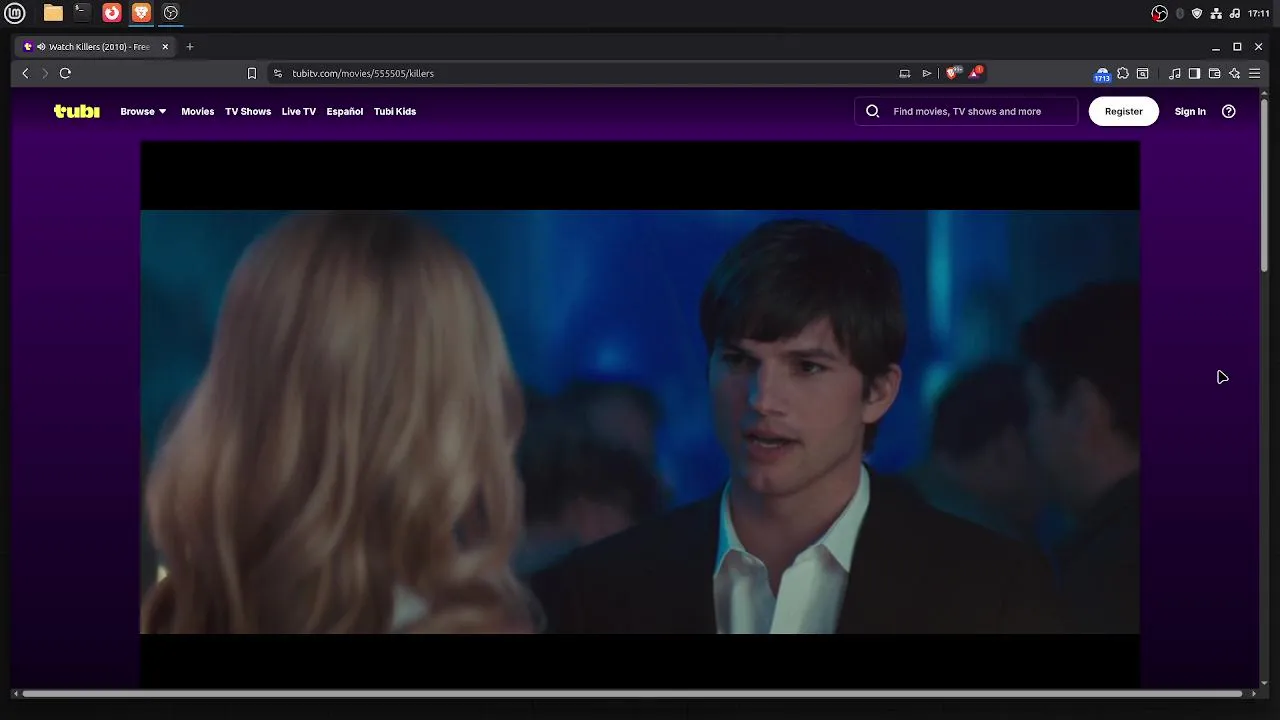This screenshot has height=720, width=1280.
Task: Open the Extensions puzzle-piece menu
Action: pos(1123,73)
